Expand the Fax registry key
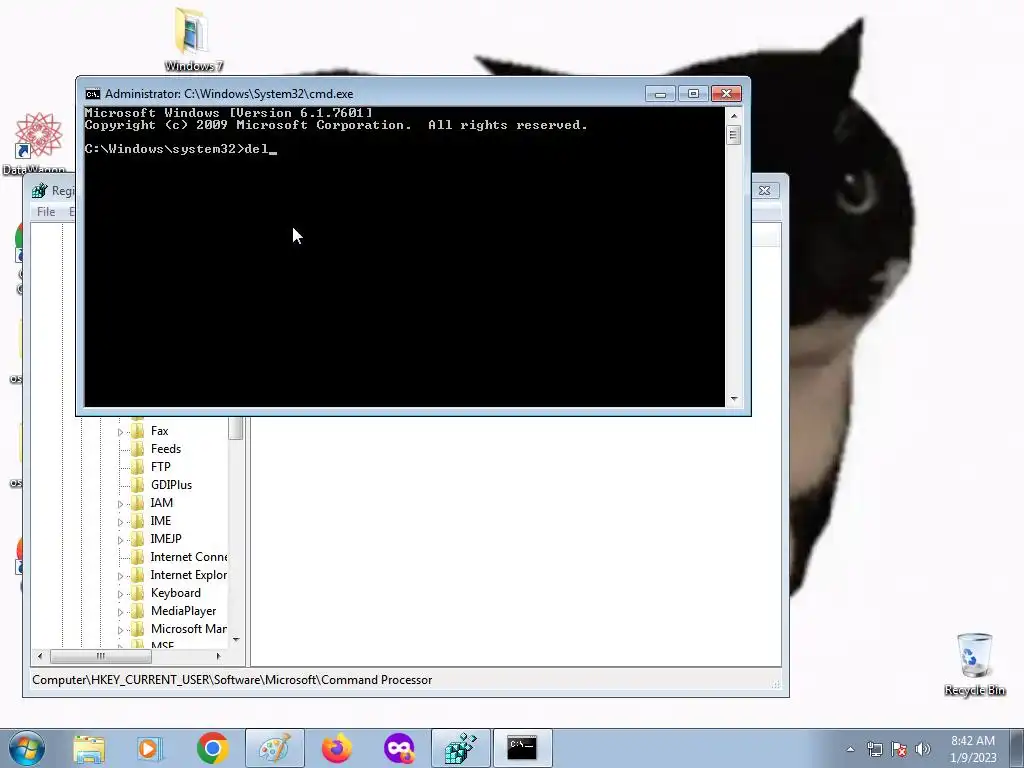The height and width of the screenshot is (768, 1024). coord(120,432)
